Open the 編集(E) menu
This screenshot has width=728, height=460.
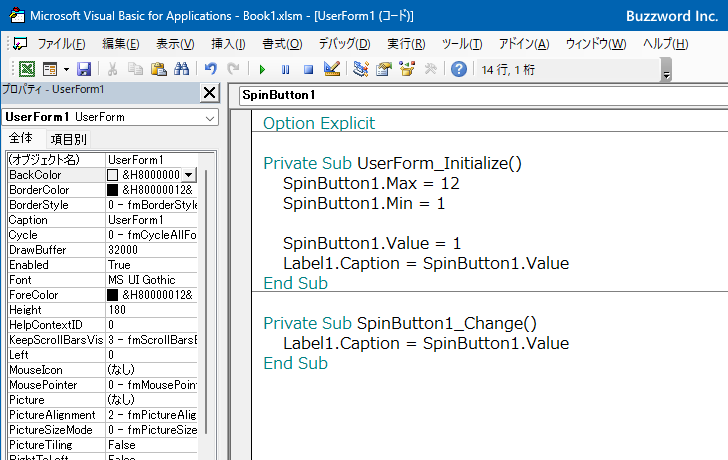121,44
